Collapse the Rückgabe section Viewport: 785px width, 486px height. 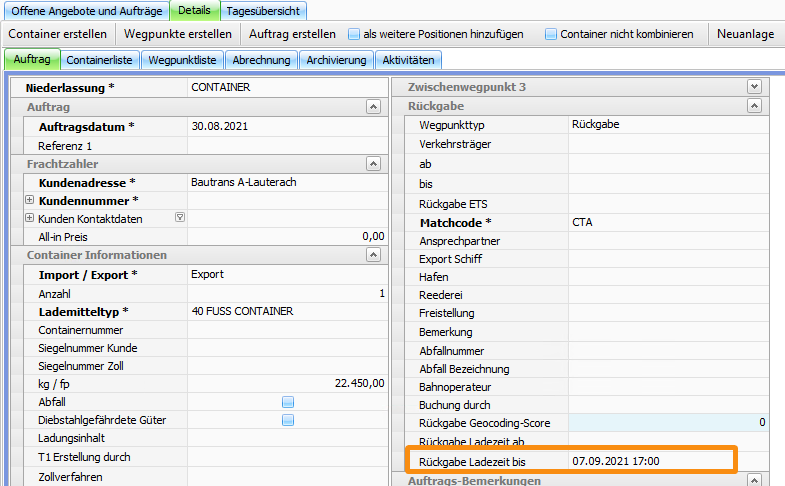[x=754, y=107]
